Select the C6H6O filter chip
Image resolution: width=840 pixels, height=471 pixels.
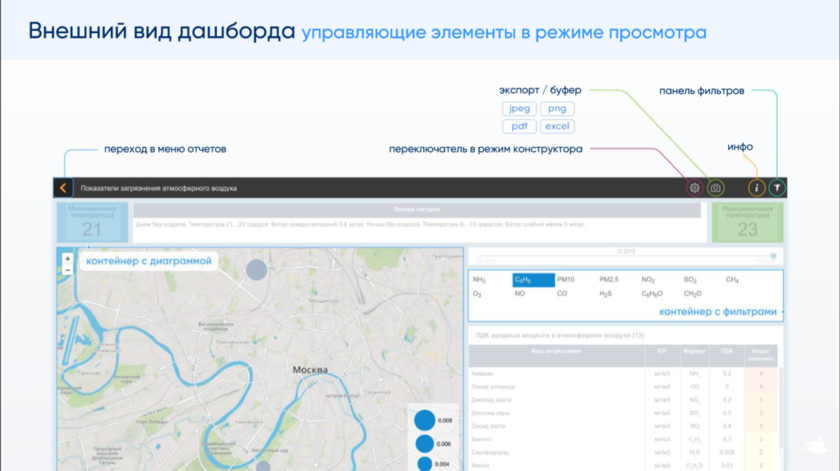(x=652, y=294)
